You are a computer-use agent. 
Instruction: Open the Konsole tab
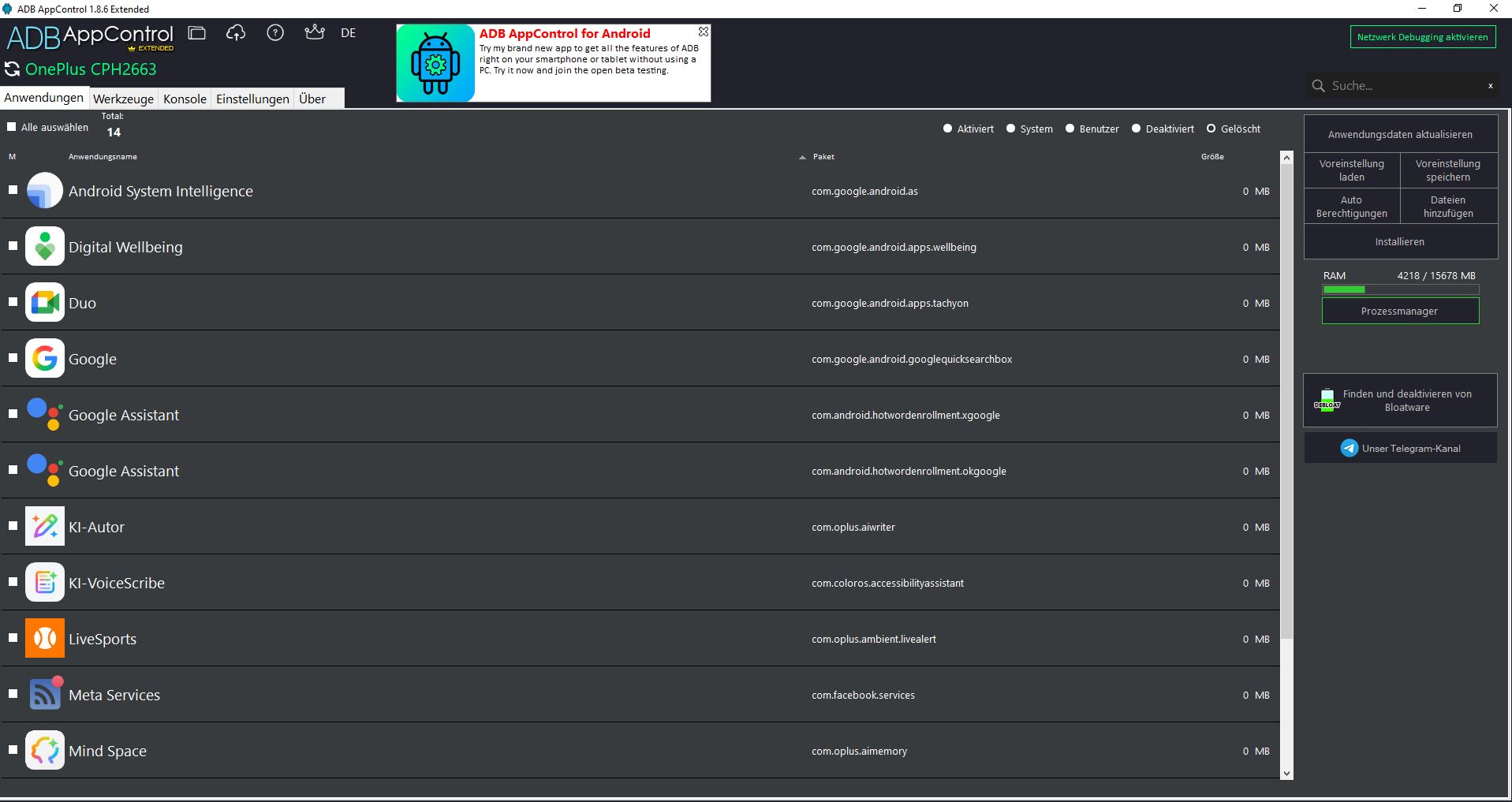(x=185, y=99)
